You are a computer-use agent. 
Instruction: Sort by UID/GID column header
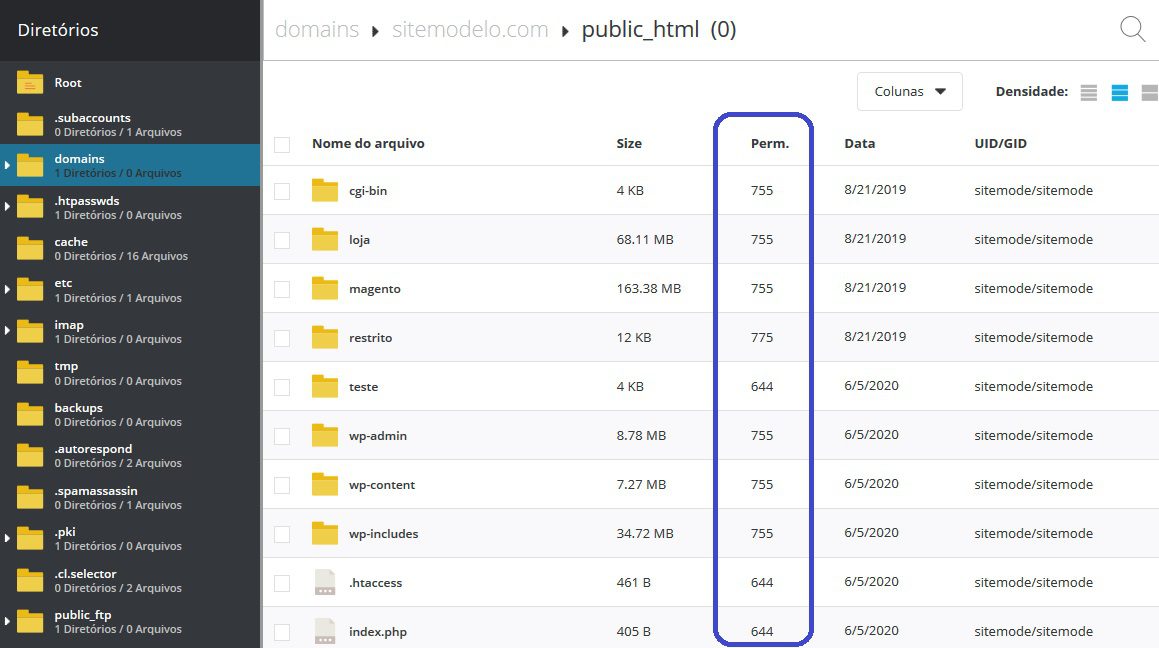1000,143
